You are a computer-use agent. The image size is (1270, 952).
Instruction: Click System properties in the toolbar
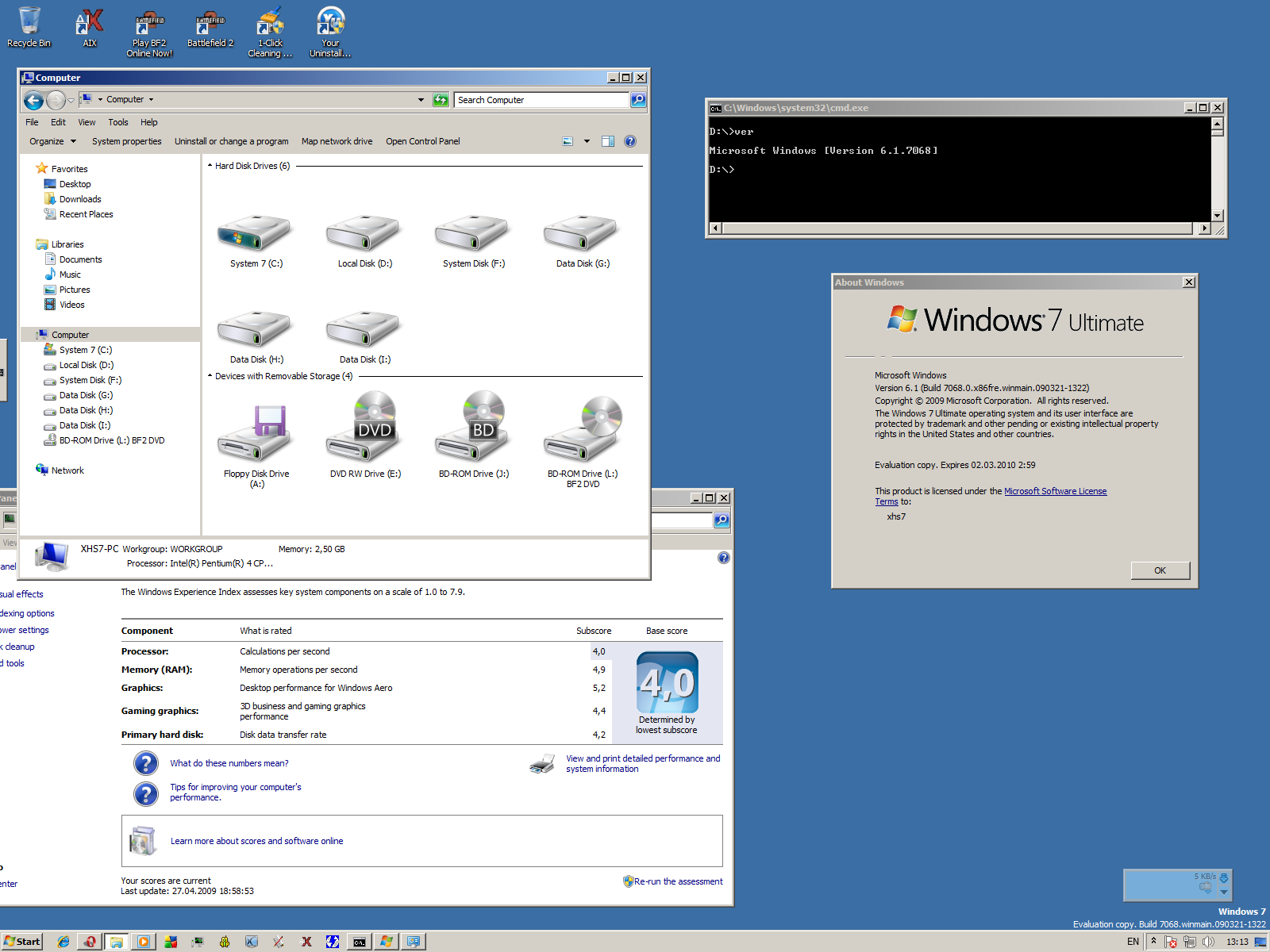(127, 141)
